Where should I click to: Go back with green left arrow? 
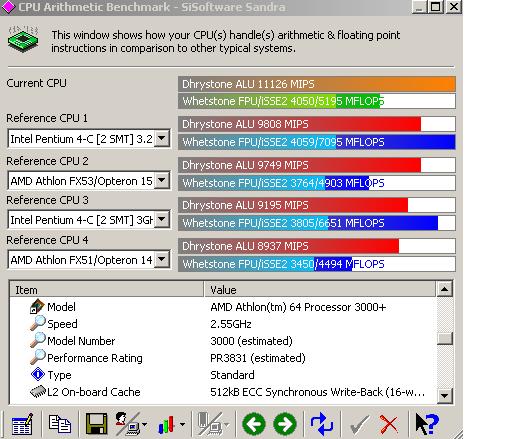point(254,424)
